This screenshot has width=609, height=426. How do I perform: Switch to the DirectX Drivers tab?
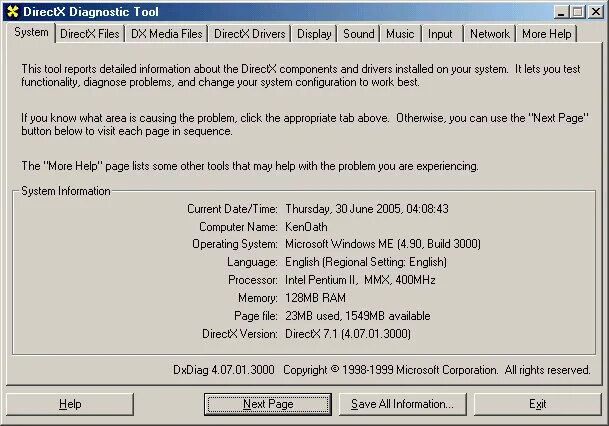250,34
